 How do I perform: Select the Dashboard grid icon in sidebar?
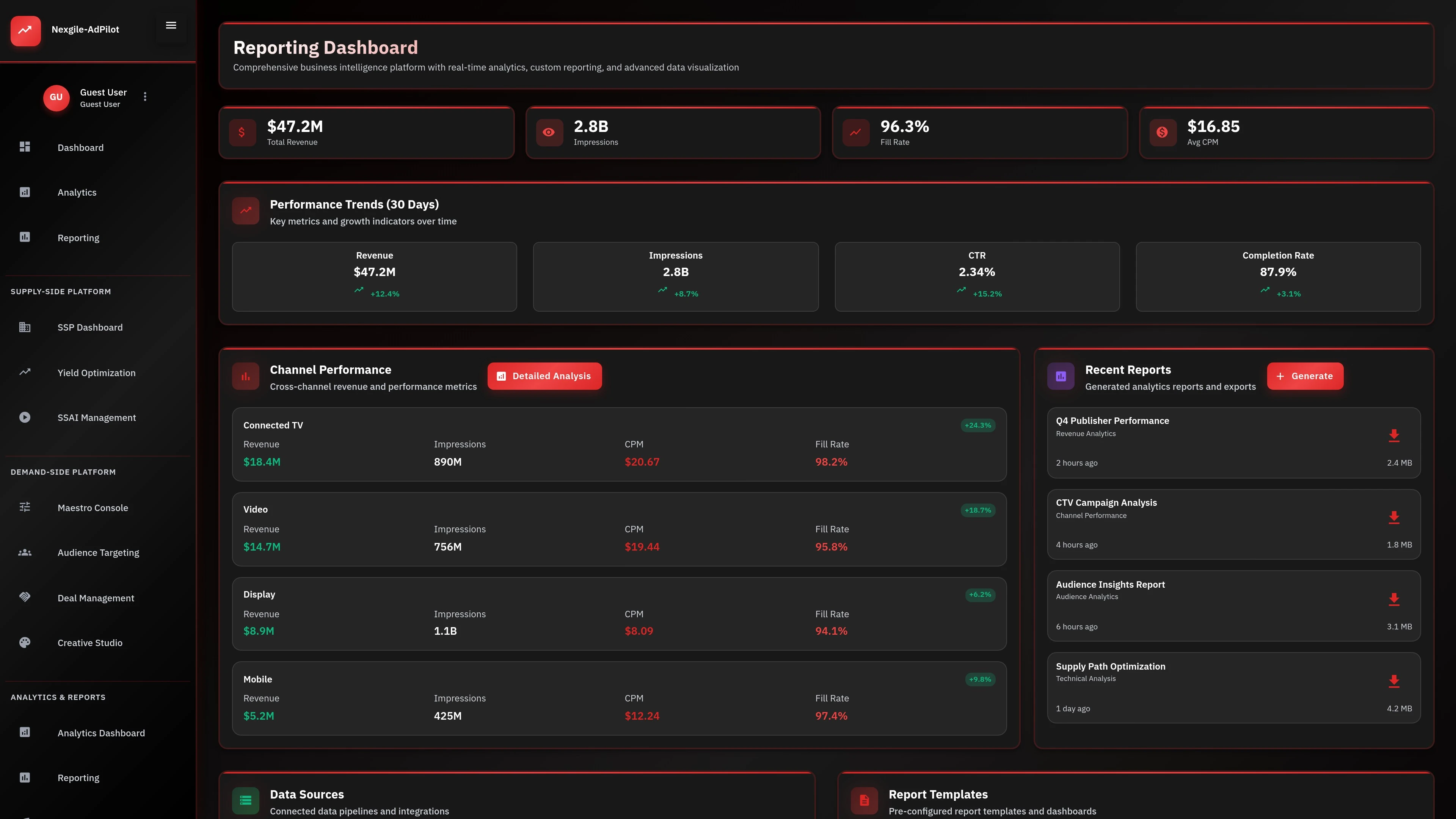(25, 147)
